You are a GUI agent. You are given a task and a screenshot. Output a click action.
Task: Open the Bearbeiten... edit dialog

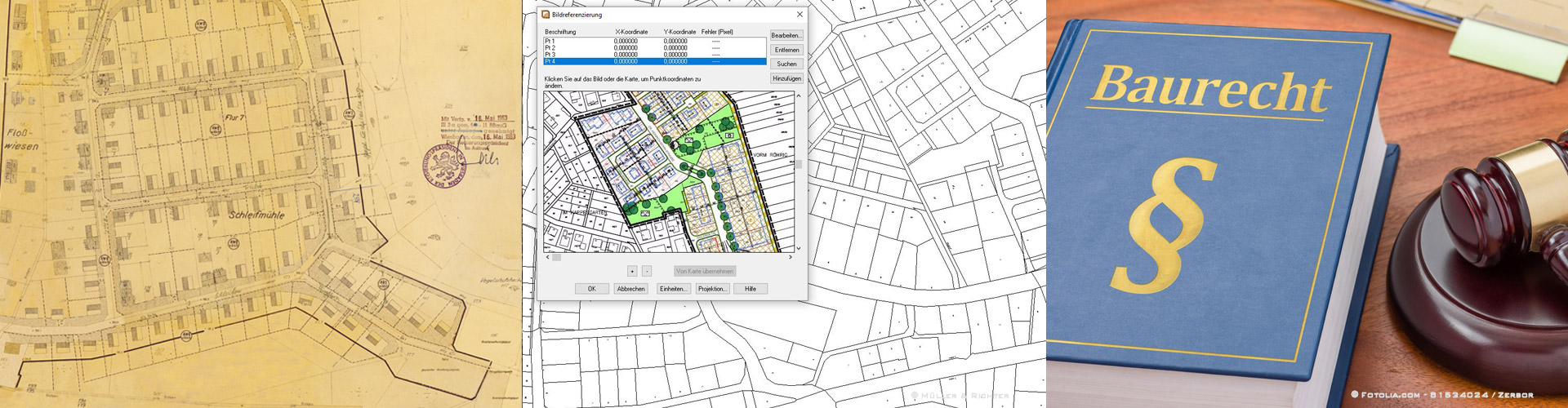(x=786, y=36)
